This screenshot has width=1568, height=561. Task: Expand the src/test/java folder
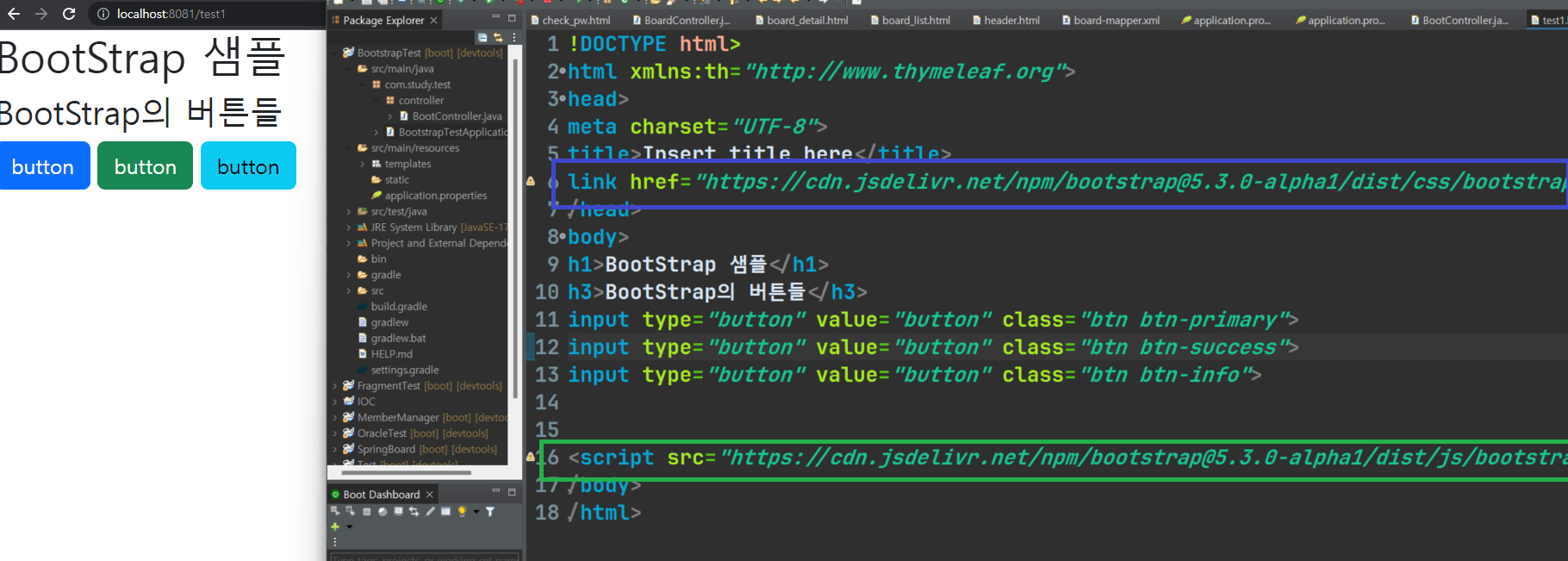(349, 211)
